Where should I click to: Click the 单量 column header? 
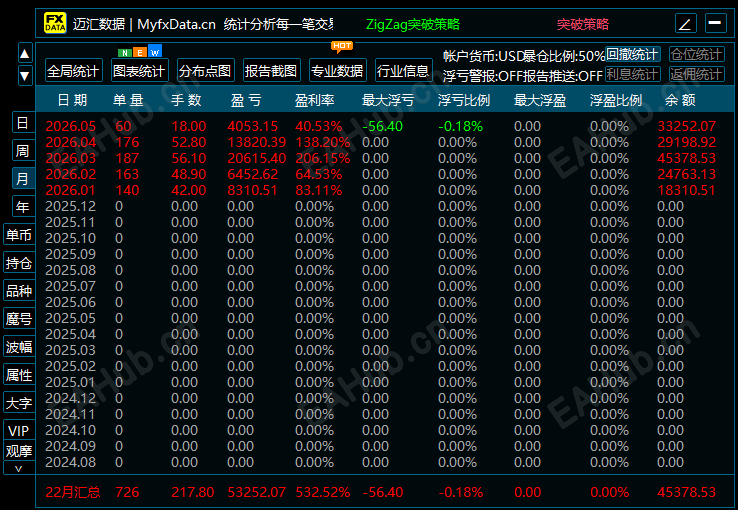(x=128, y=100)
